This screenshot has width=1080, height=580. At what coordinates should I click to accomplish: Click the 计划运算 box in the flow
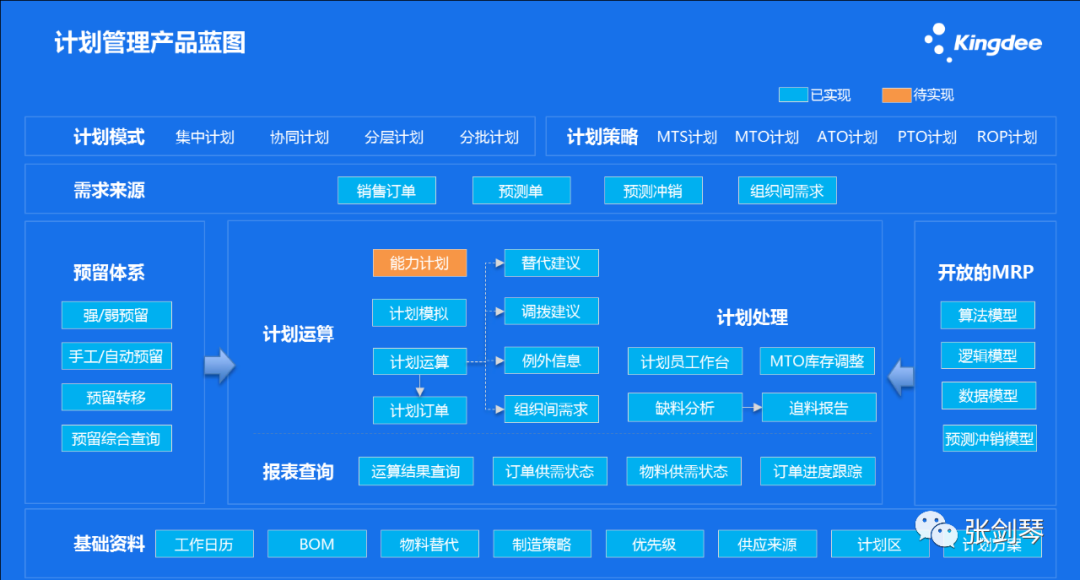[x=420, y=361]
